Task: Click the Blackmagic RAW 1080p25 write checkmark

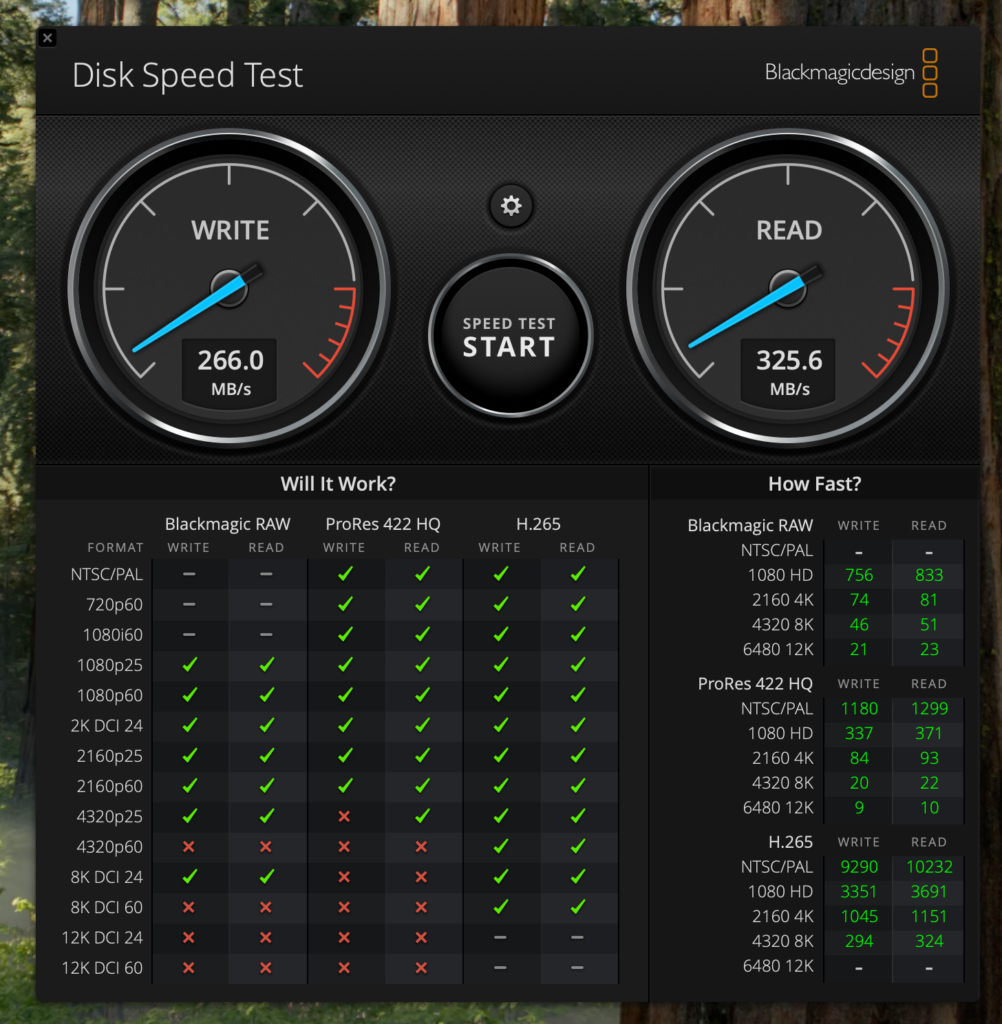Action: [189, 665]
